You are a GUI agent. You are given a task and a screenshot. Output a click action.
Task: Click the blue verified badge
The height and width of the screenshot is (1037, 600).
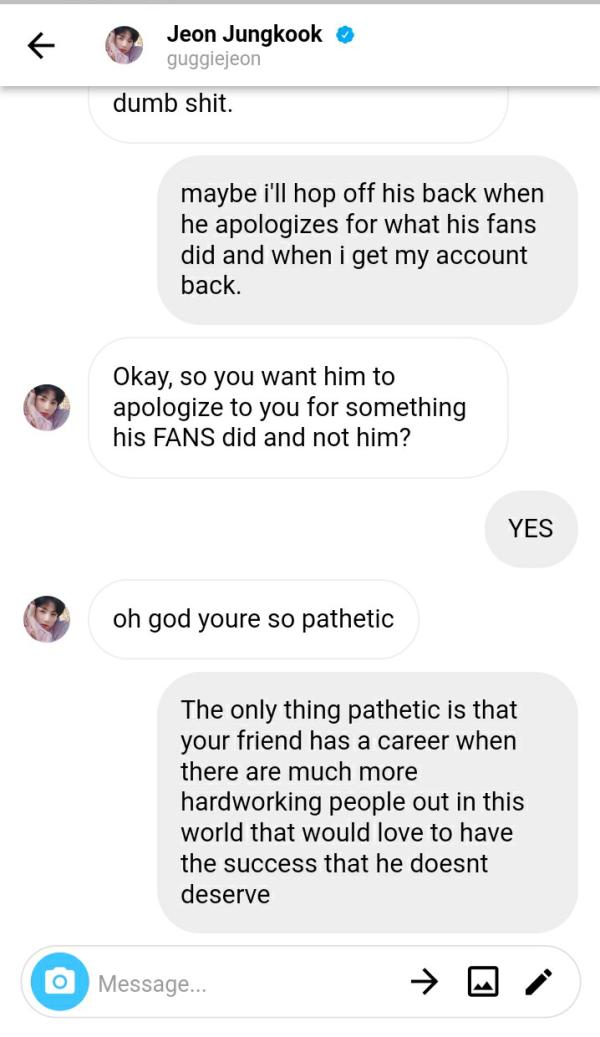pyautogui.click(x=345, y=35)
